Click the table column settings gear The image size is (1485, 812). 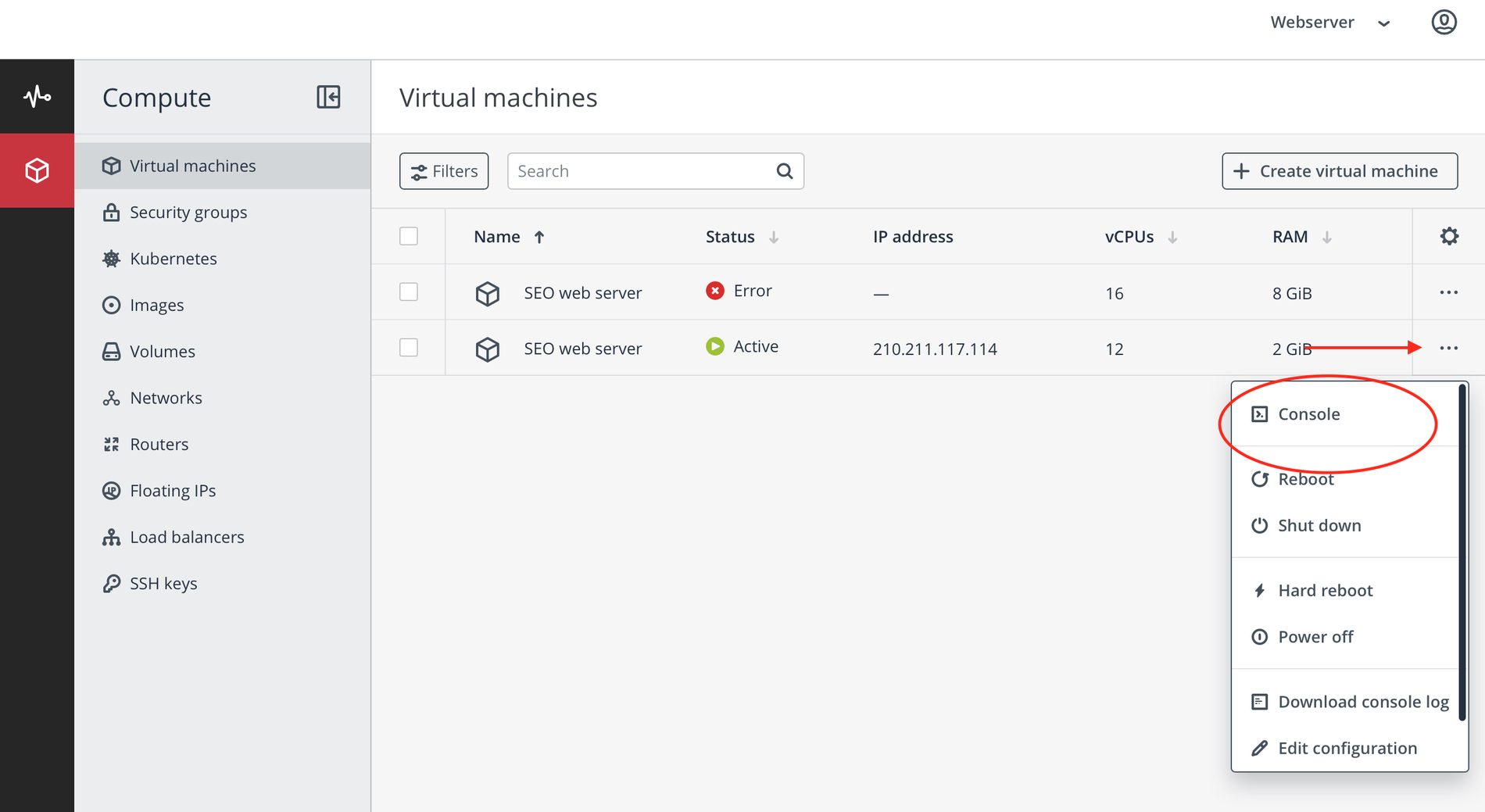click(1449, 236)
